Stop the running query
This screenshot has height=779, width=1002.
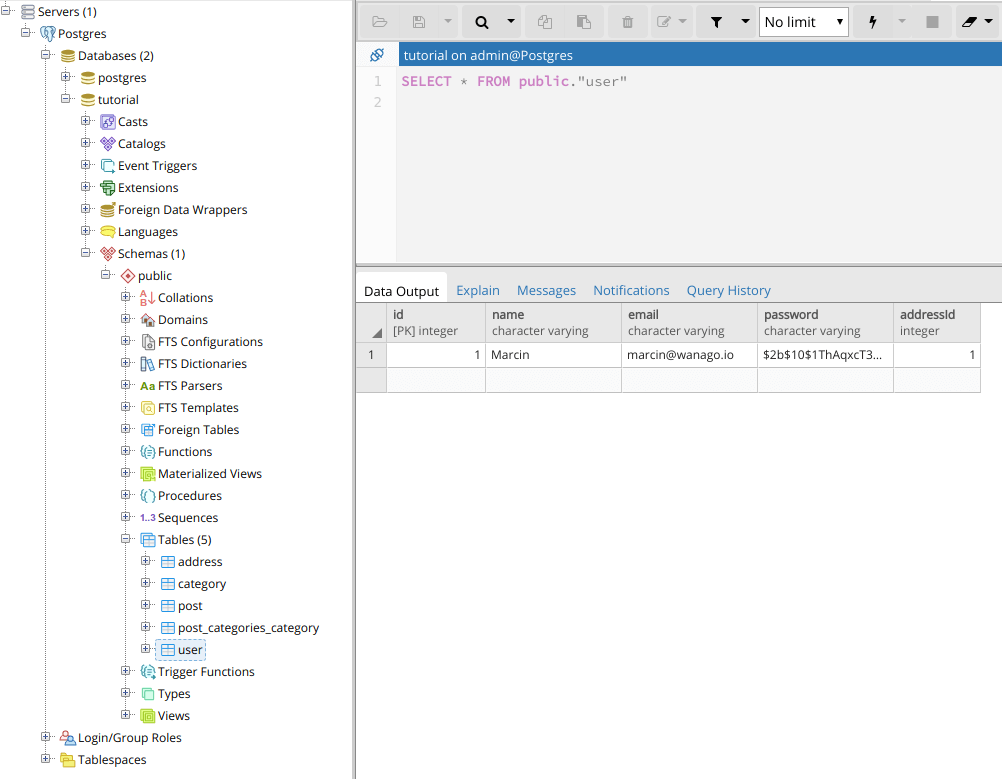(x=932, y=21)
